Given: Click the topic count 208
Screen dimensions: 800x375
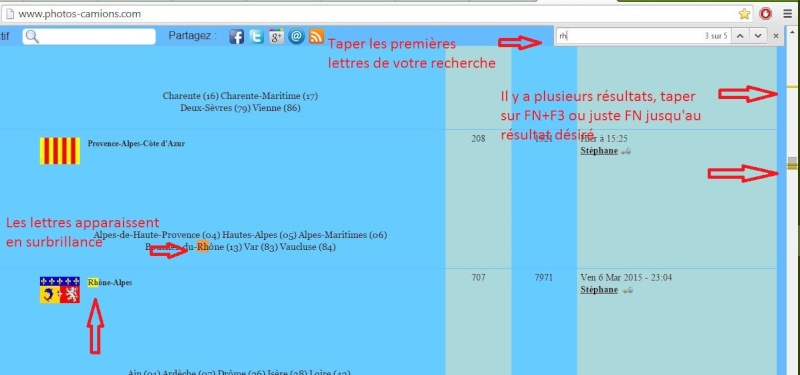Looking at the screenshot, I should [x=479, y=139].
